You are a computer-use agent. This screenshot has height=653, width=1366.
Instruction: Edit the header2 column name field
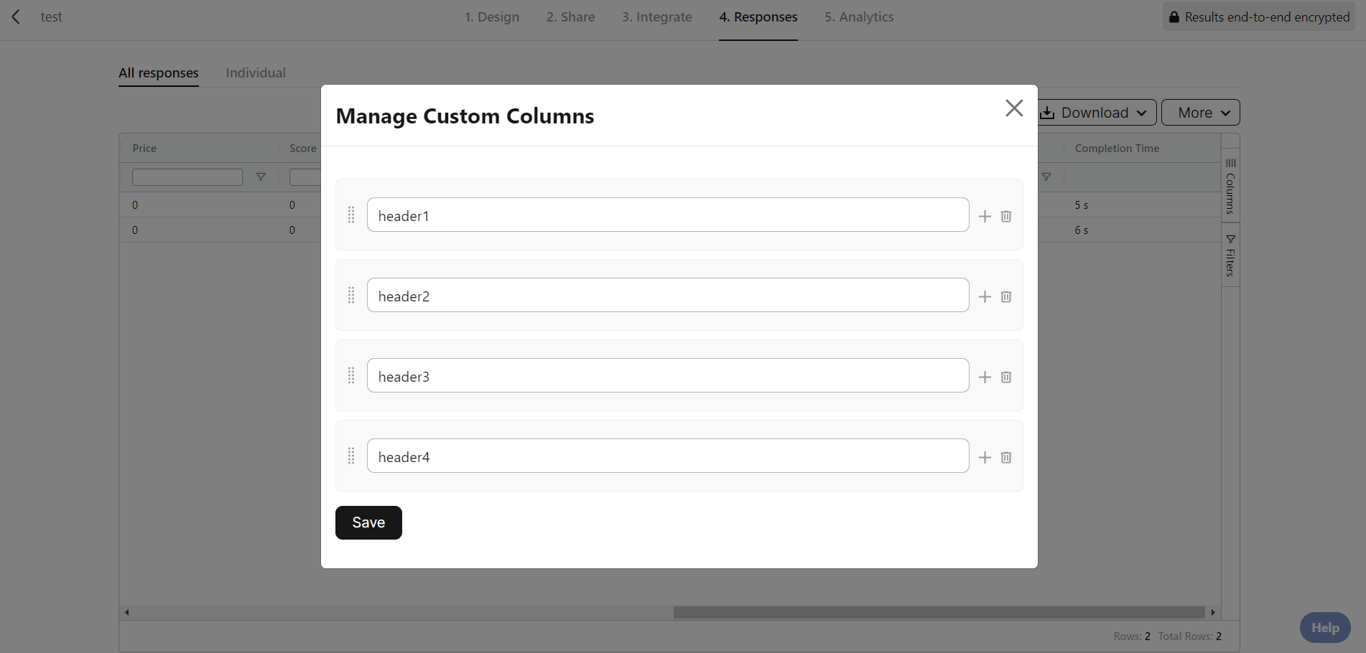[667, 296]
